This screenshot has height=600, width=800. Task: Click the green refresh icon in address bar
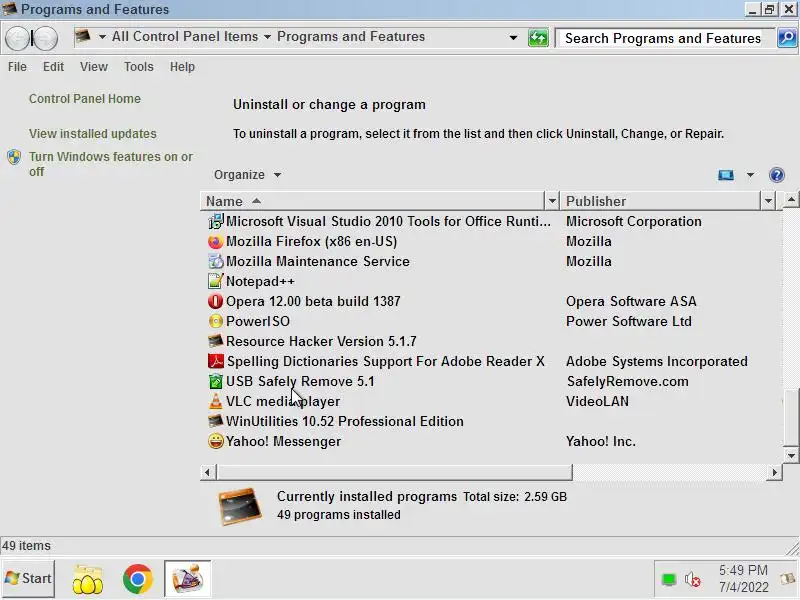coord(538,38)
